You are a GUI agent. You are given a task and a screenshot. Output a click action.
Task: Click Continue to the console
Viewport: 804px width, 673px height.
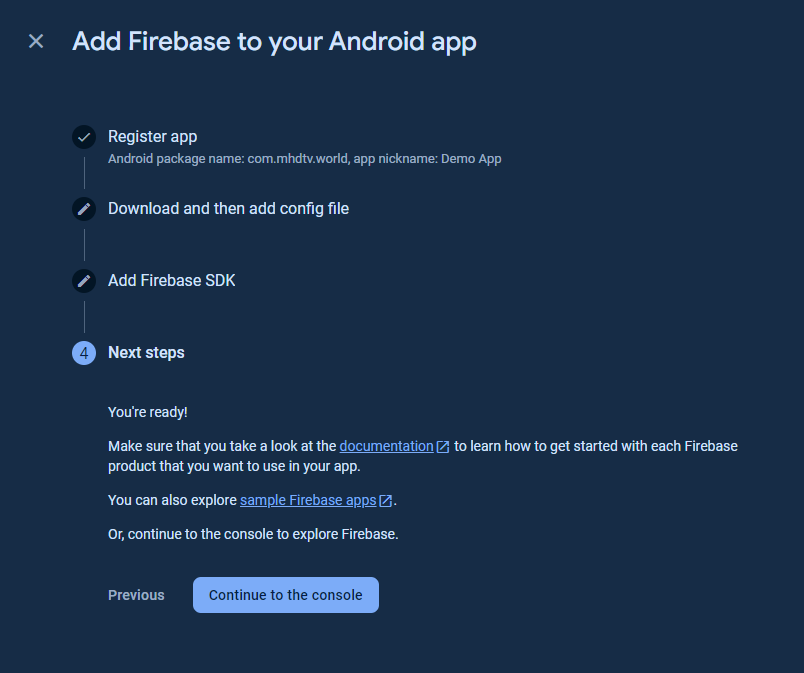pos(286,595)
